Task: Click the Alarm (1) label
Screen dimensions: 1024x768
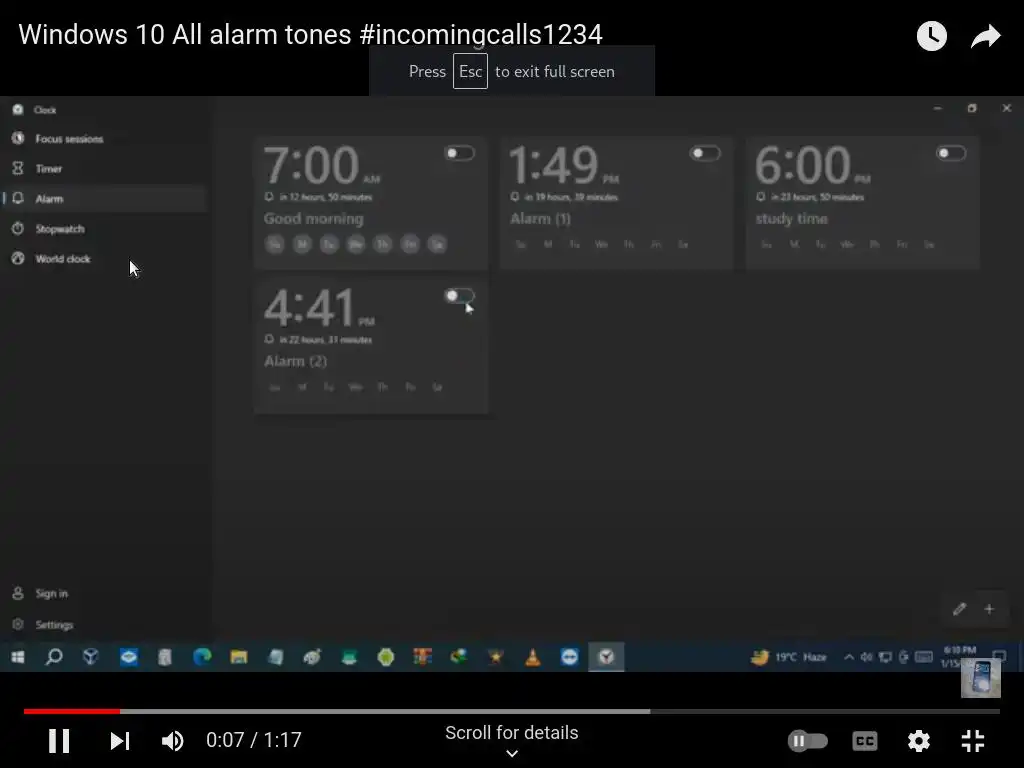Action: tap(540, 219)
